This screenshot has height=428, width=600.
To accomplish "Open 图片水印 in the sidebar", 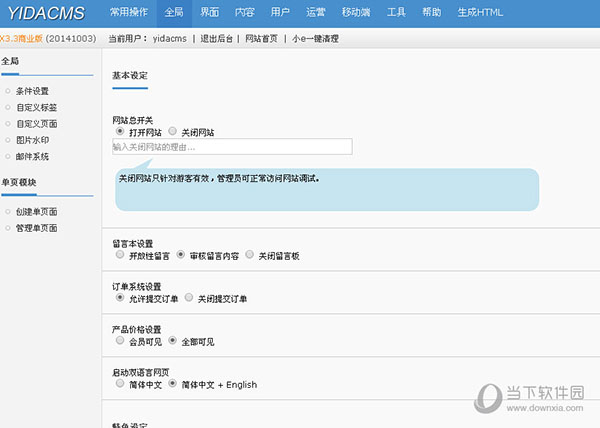I will point(32,140).
